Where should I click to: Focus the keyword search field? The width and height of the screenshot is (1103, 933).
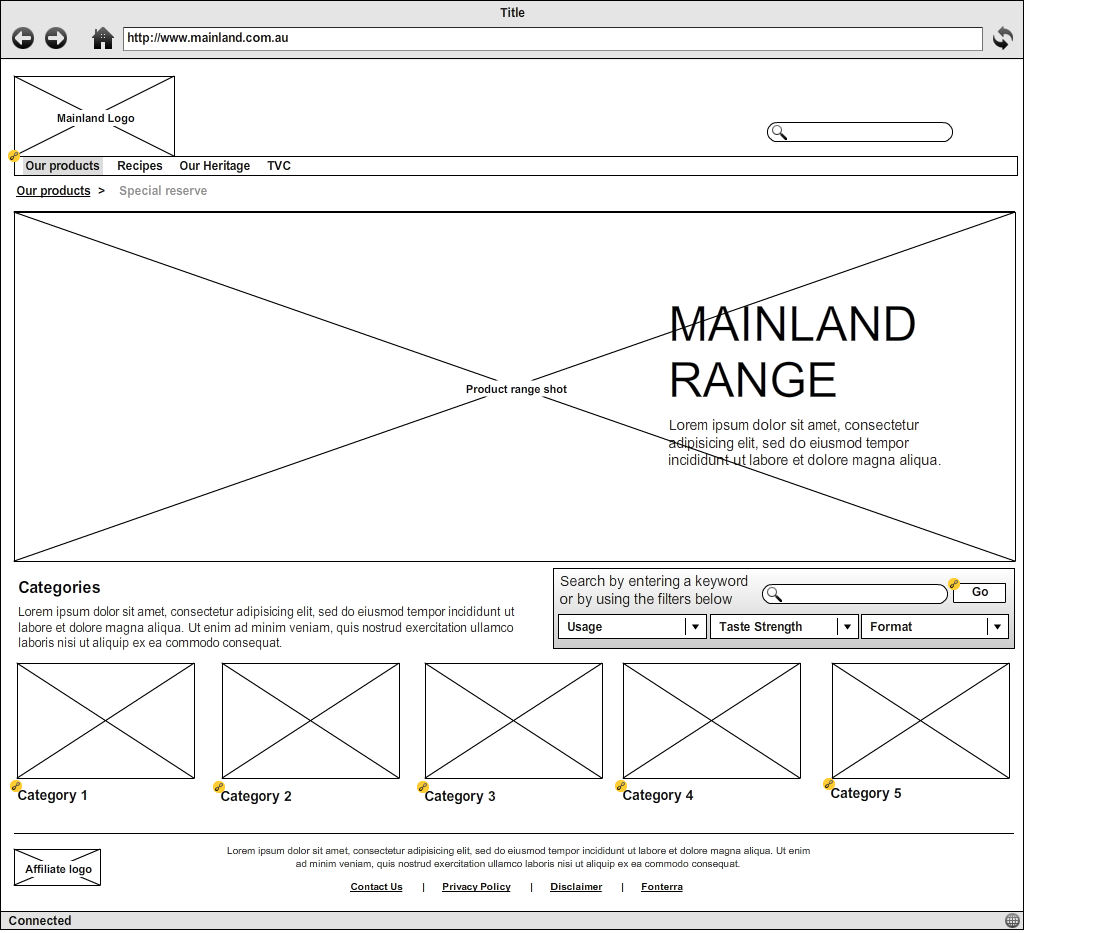click(x=855, y=594)
